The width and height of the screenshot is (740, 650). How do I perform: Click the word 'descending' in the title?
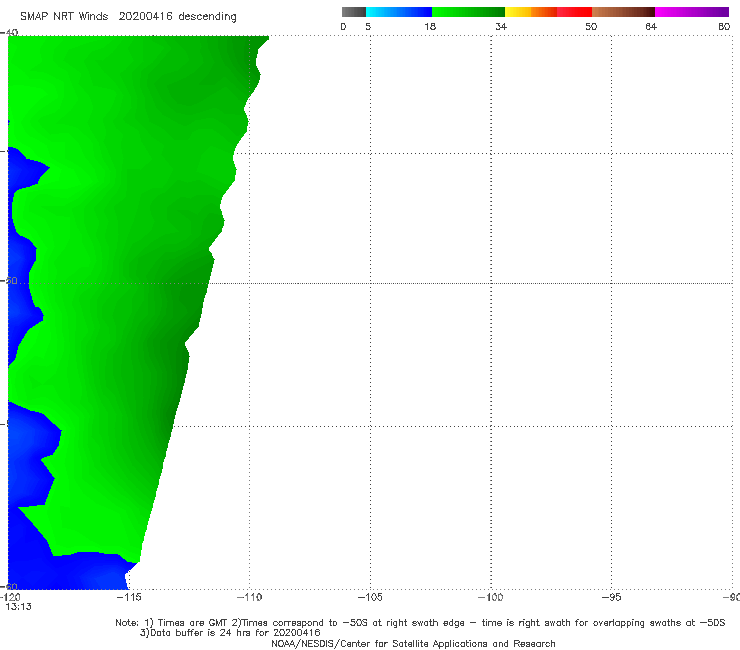click(208, 17)
